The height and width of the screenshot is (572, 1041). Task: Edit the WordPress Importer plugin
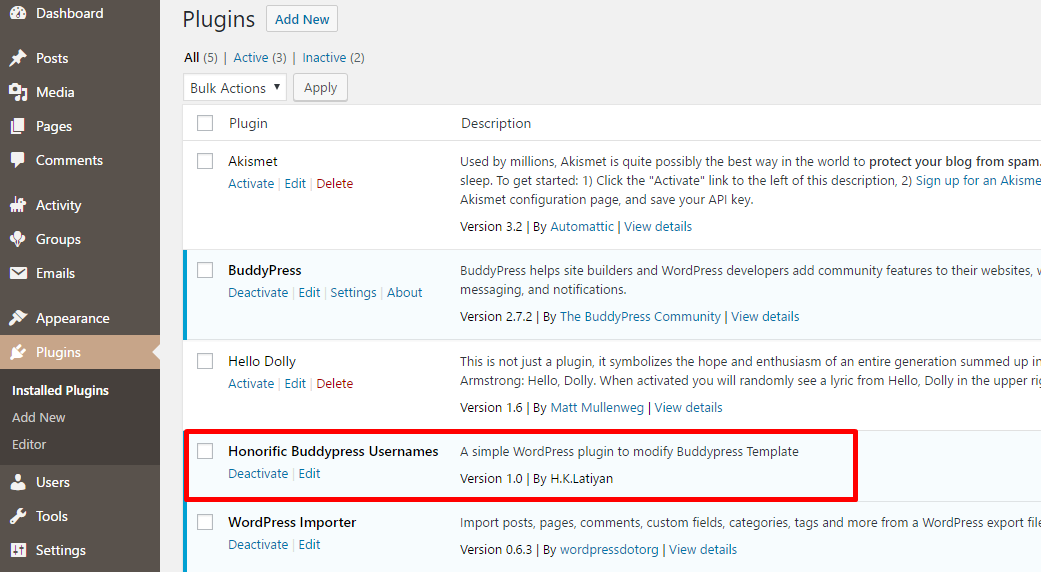point(309,545)
